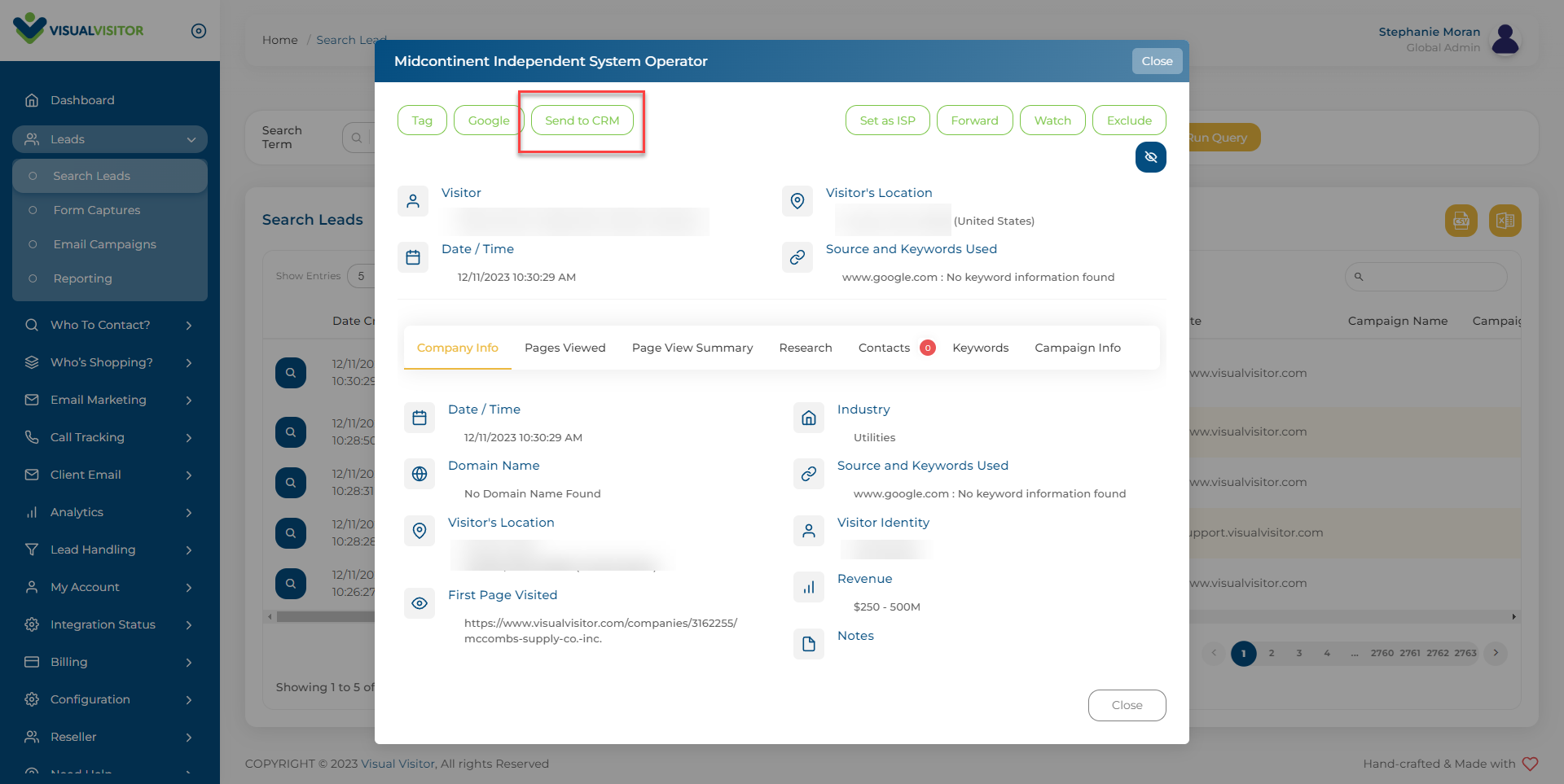Click the VisualVisitor logo

78,29
